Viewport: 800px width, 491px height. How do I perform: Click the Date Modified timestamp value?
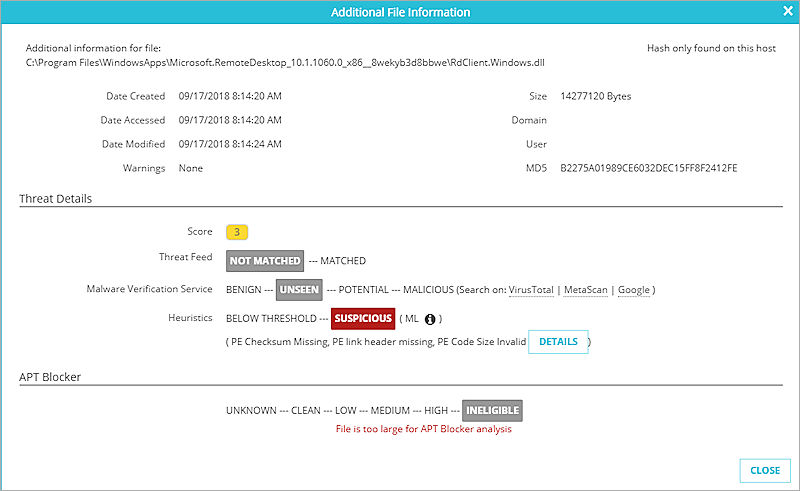click(230, 144)
